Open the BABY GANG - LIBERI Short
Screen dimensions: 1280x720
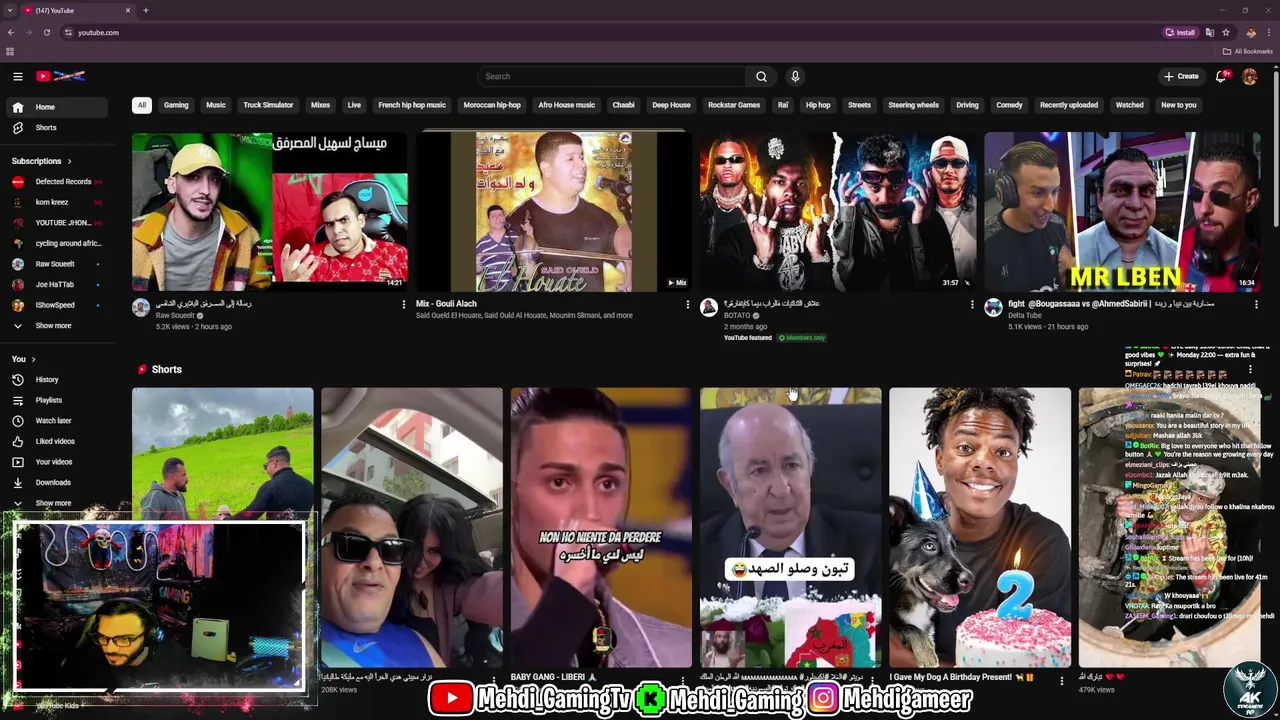coord(601,527)
